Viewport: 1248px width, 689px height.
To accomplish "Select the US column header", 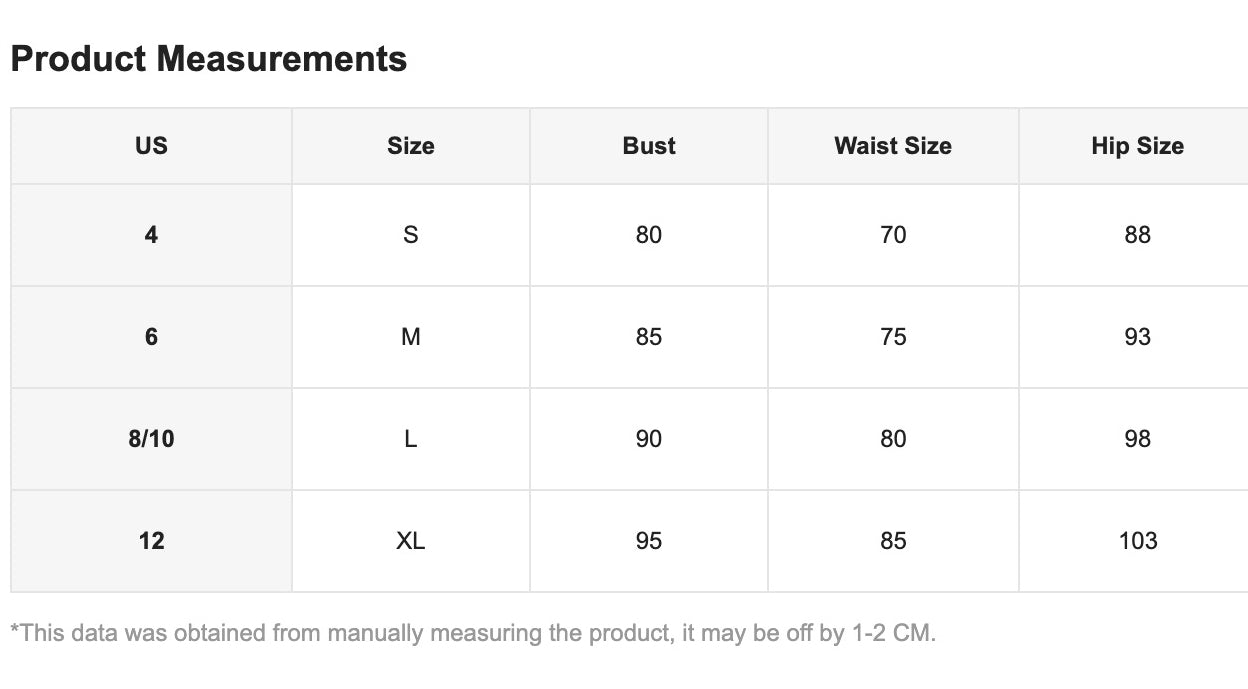I will [151, 146].
